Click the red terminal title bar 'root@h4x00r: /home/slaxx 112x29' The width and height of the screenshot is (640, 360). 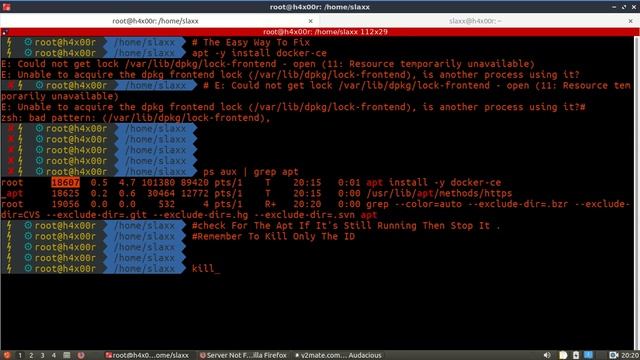325,32
